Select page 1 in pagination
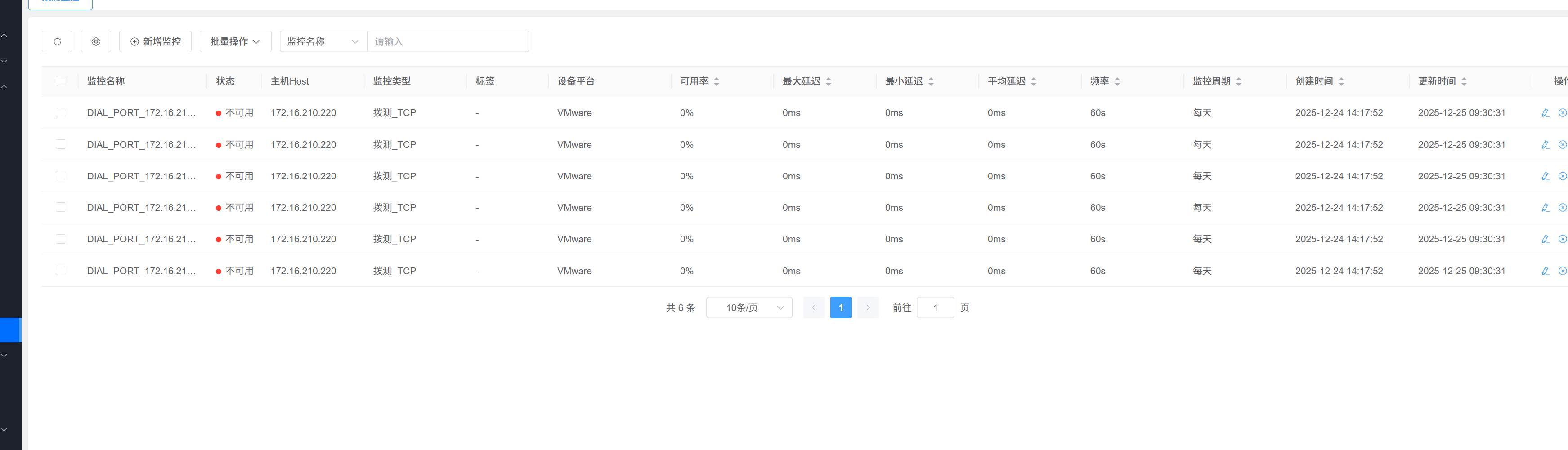 pos(841,307)
